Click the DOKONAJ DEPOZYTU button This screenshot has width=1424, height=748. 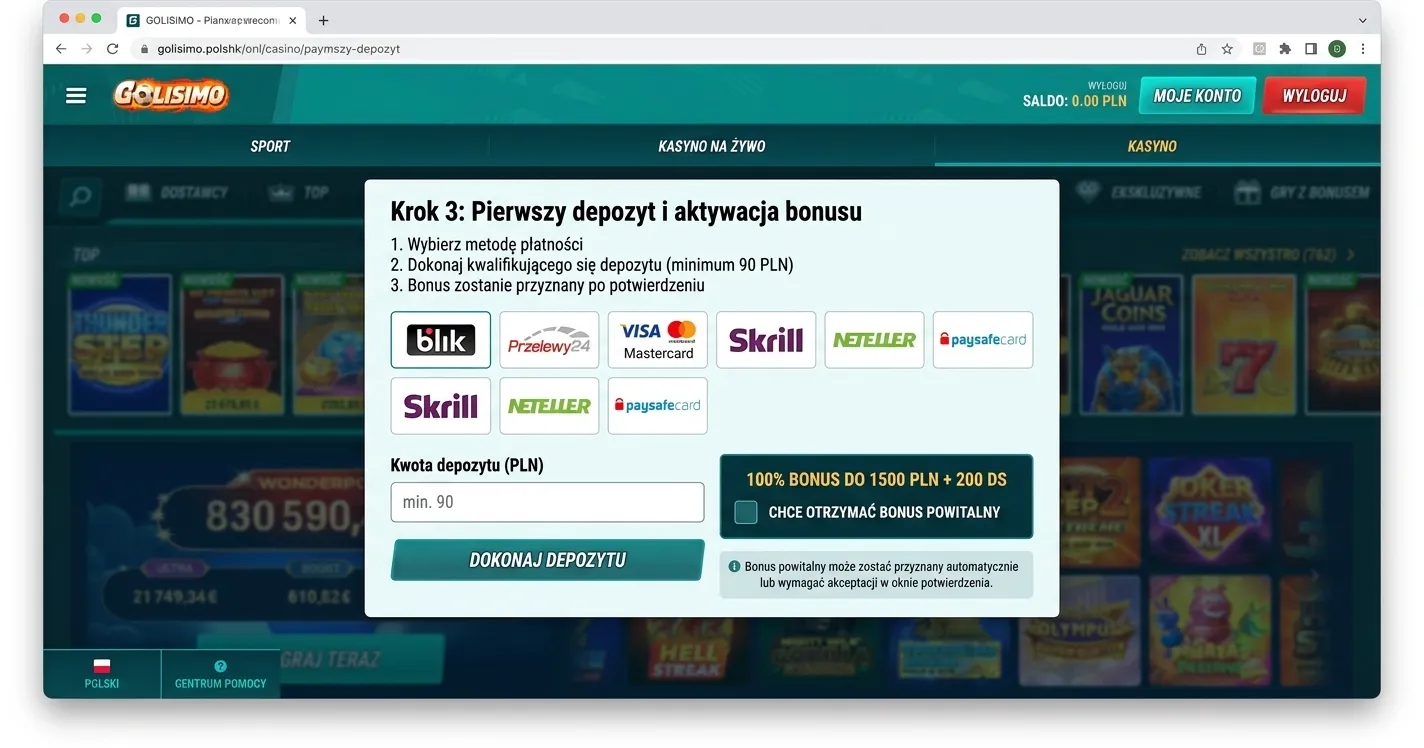[x=547, y=560]
